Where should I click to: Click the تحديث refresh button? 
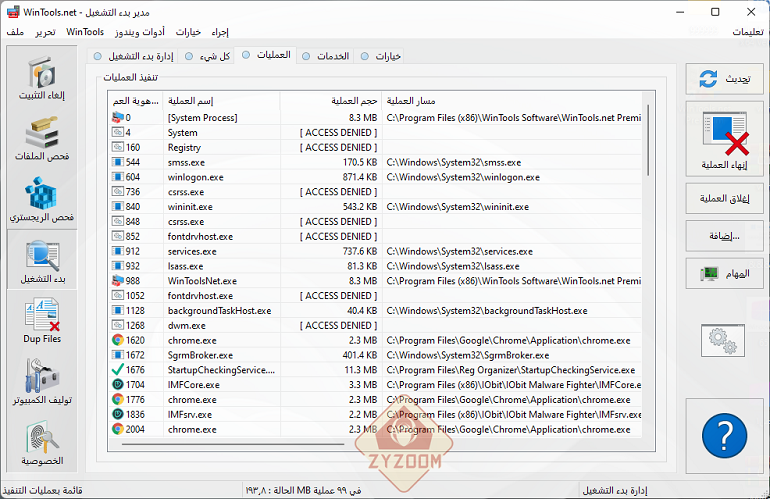pos(724,79)
